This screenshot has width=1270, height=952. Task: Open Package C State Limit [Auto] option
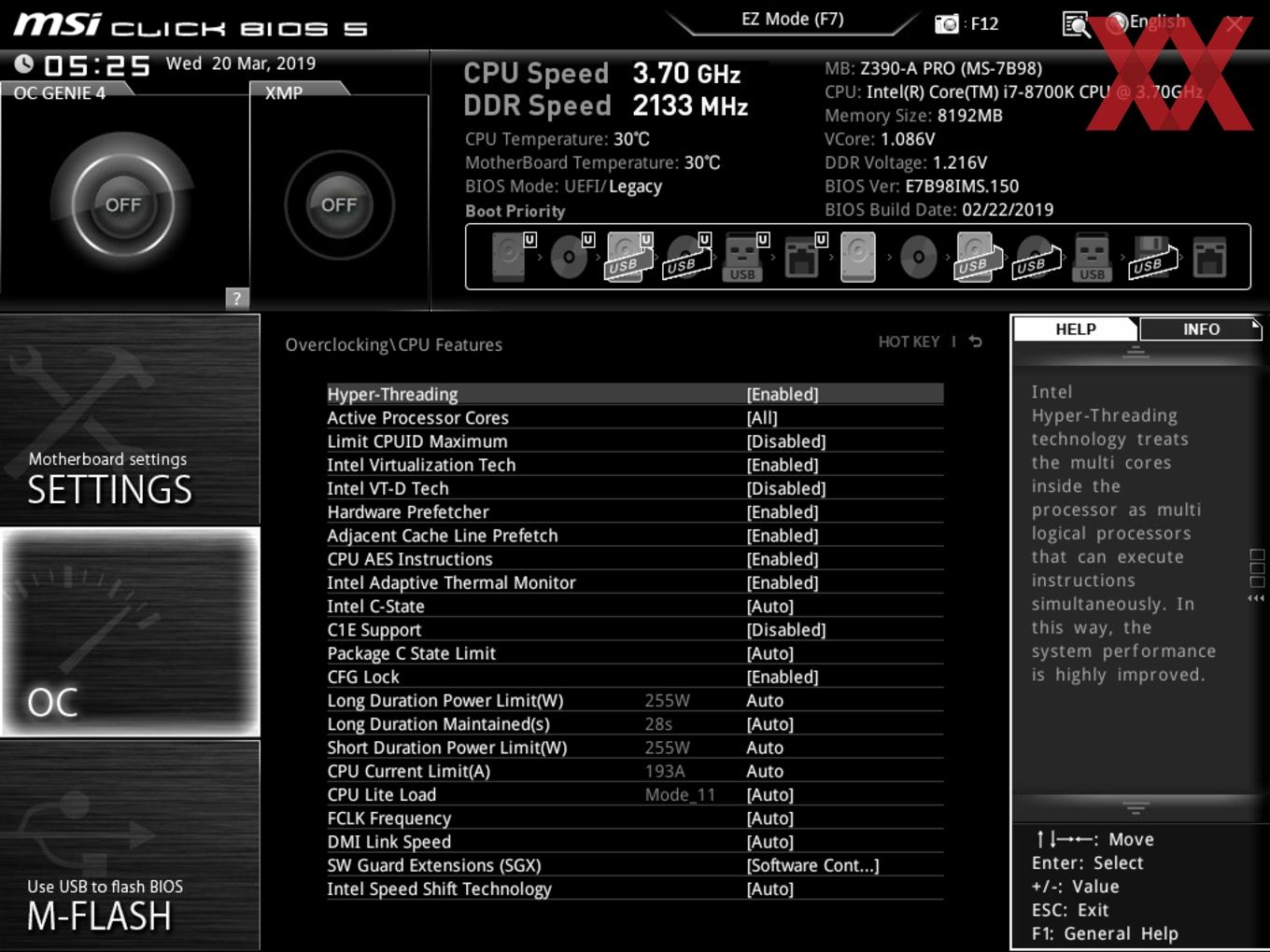[x=770, y=653]
